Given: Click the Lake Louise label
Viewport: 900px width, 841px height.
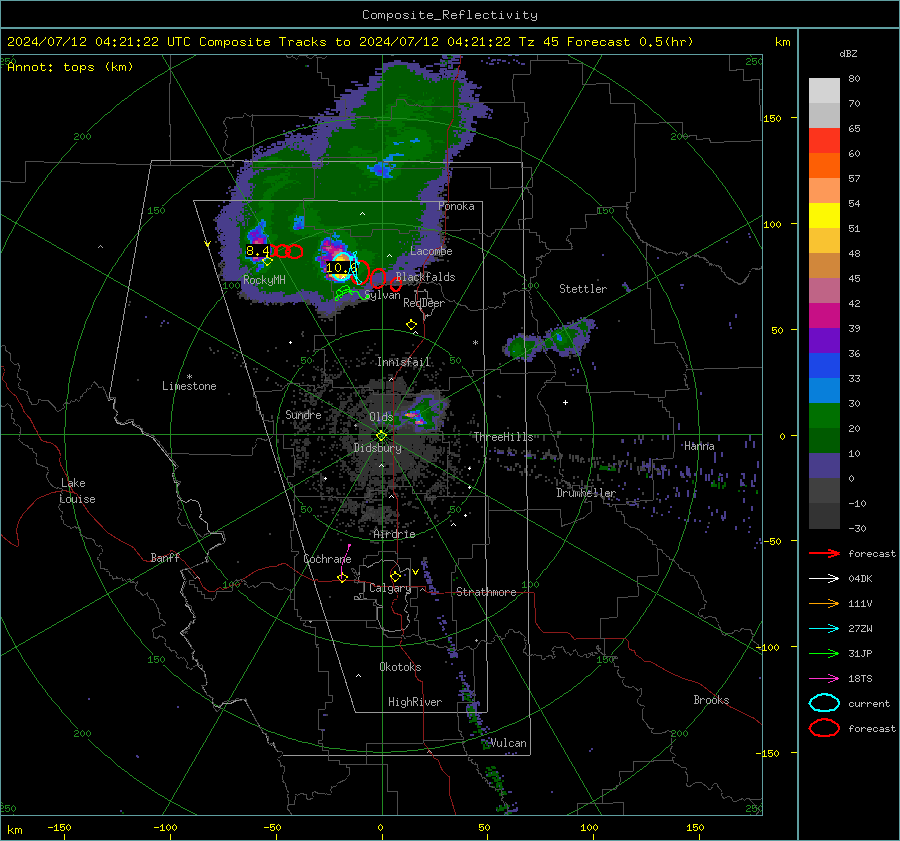Looking at the screenshot, I should pos(77,491).
